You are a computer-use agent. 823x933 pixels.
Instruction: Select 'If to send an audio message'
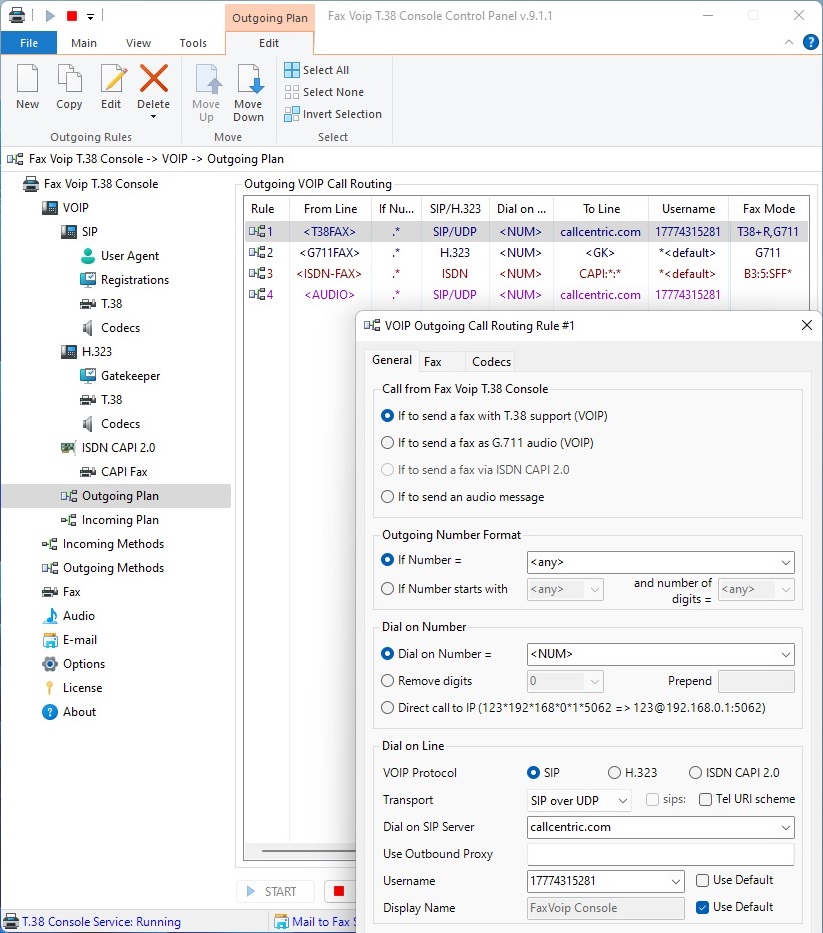coord(387,497)
